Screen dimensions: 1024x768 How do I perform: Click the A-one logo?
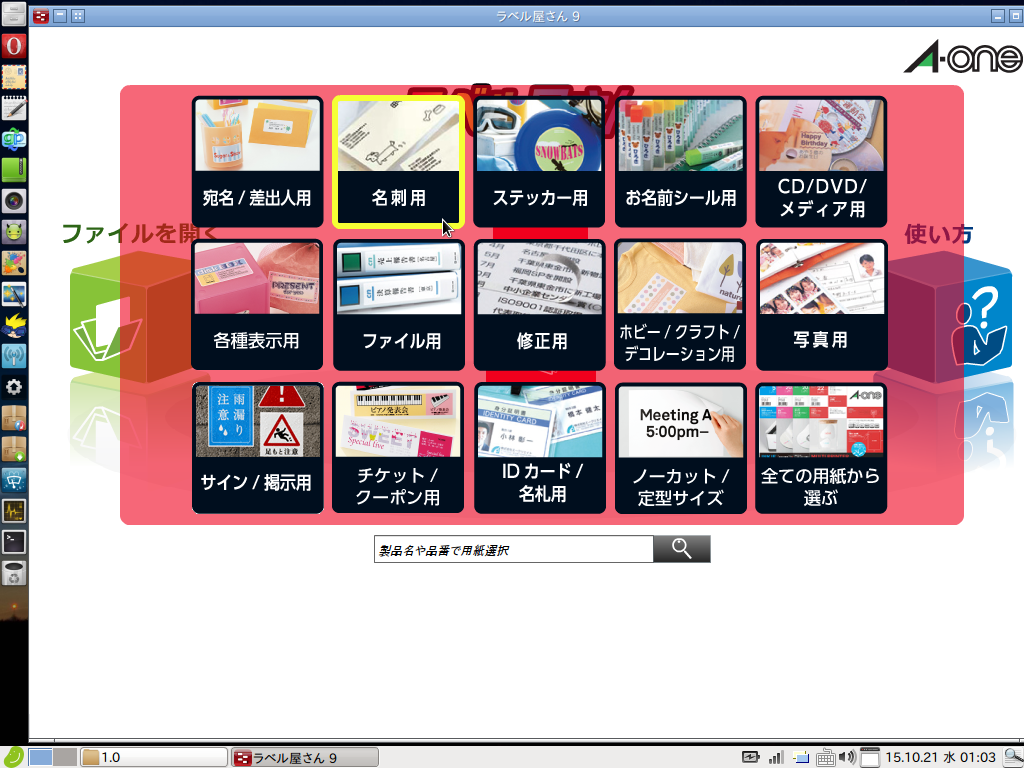[x=963, y=57]
